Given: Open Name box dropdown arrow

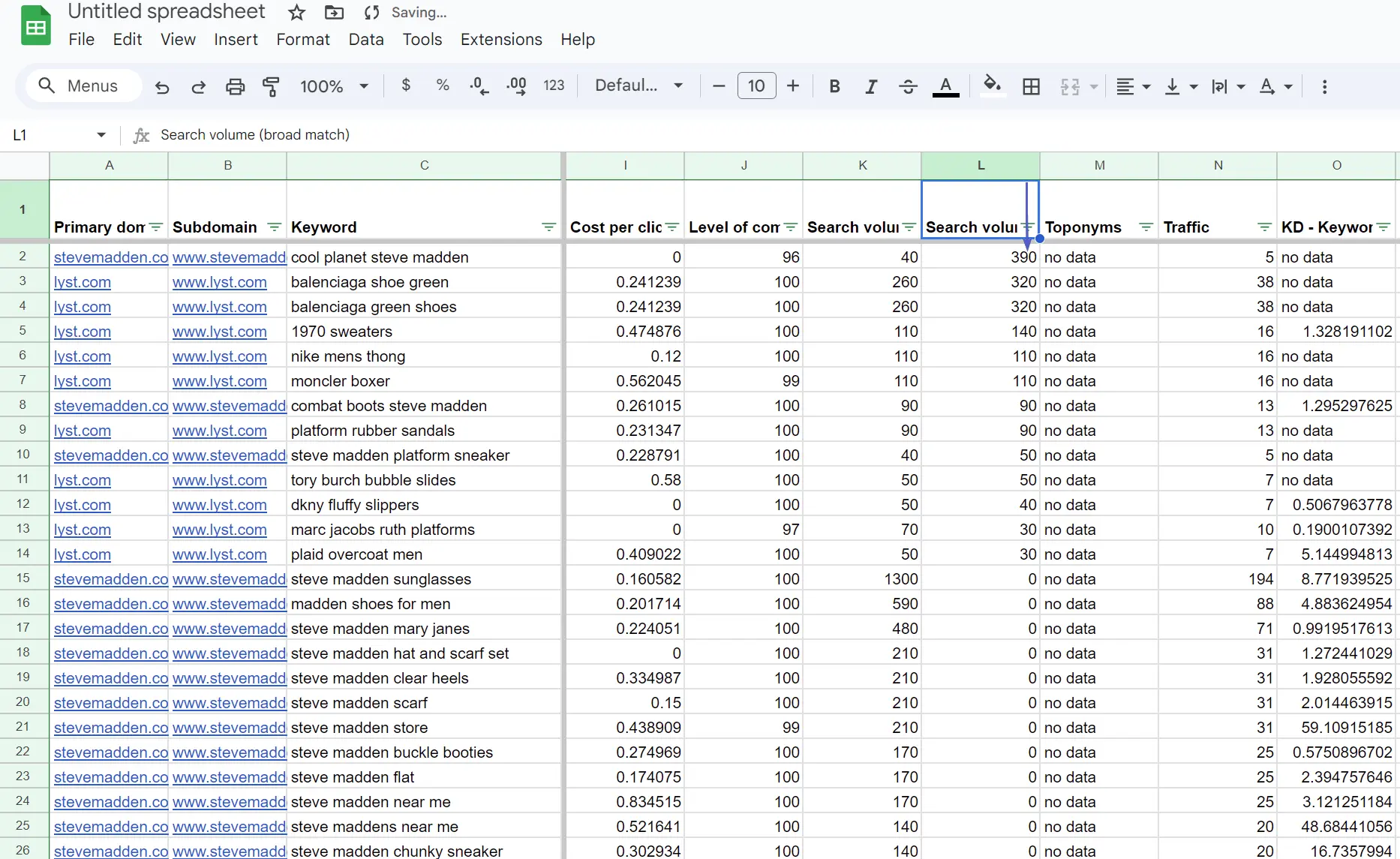Looking at the screenshot, I should (x=101, y=135).
